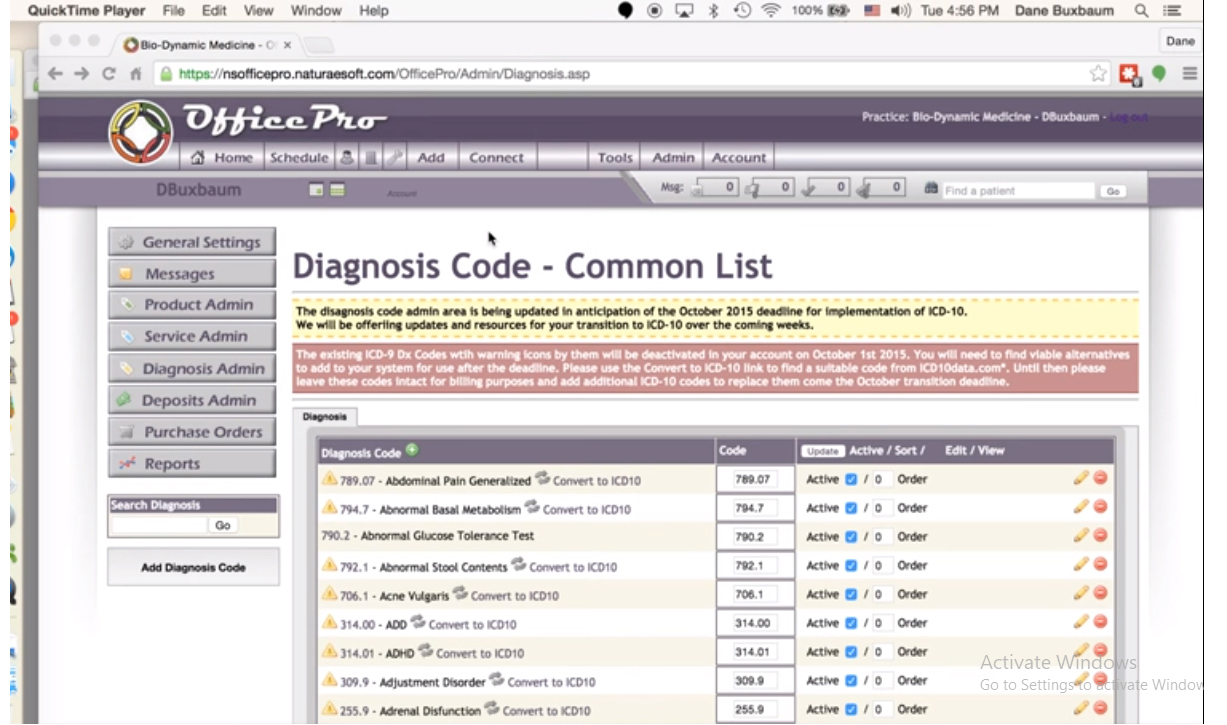1227x725 pixels.
Task: Delete Abnormal Basal Metabolism using red icon
Action: pos(1100,507)
